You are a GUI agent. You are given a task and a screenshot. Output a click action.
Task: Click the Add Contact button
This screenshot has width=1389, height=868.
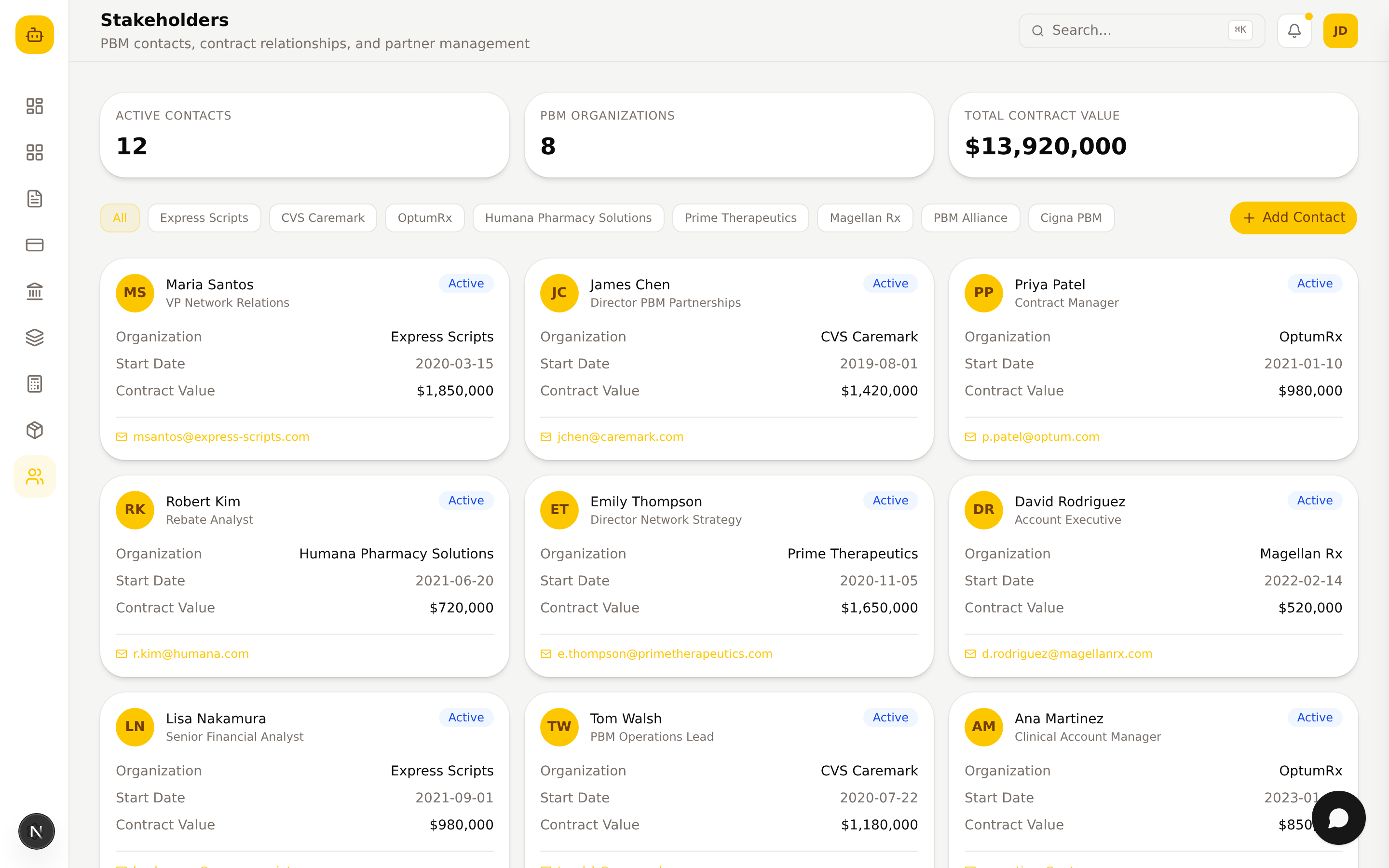pos(1293,217)
